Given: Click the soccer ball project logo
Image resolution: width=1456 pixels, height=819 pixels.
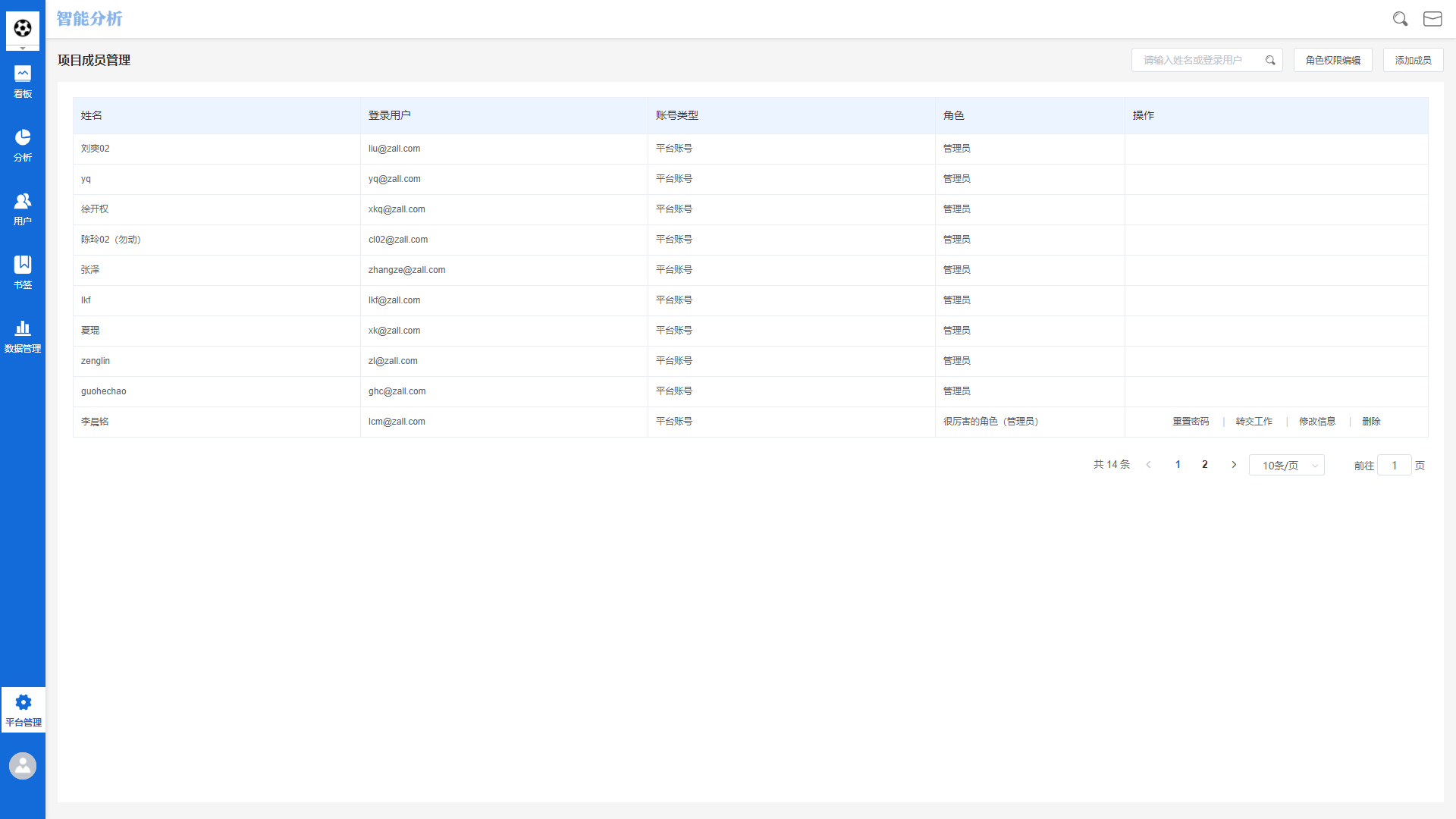Looking at the screenshot, I should [x=23, y=28].
